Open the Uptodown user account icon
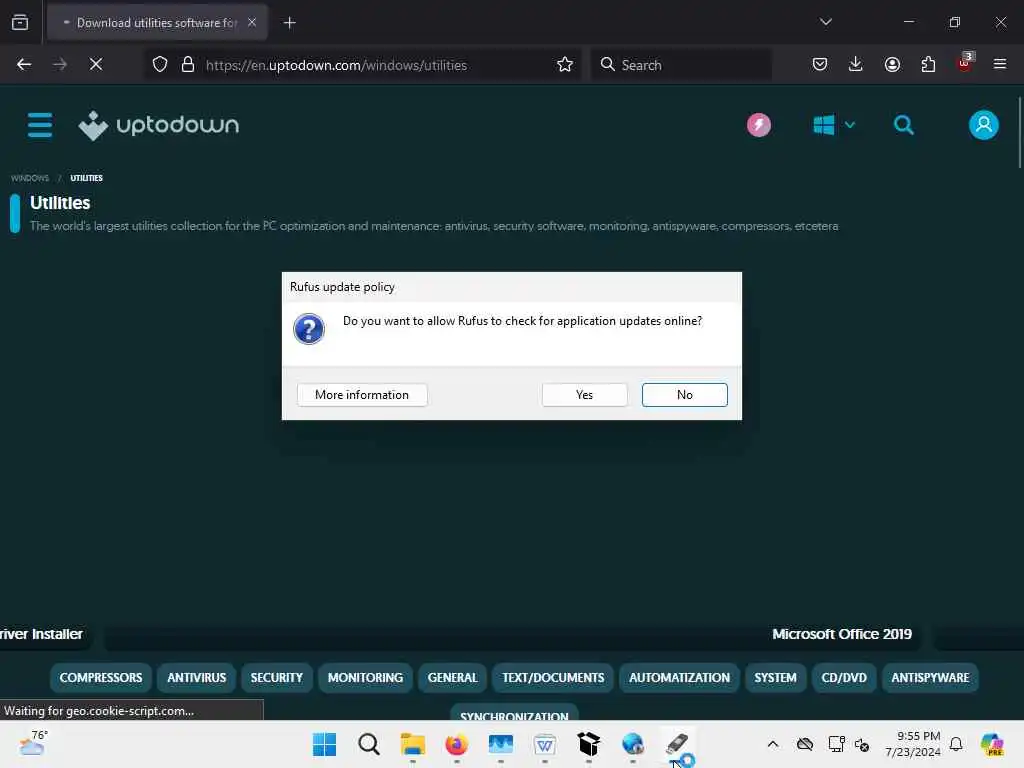Viewport: 1024px width, 768px height. coord(984,125)
